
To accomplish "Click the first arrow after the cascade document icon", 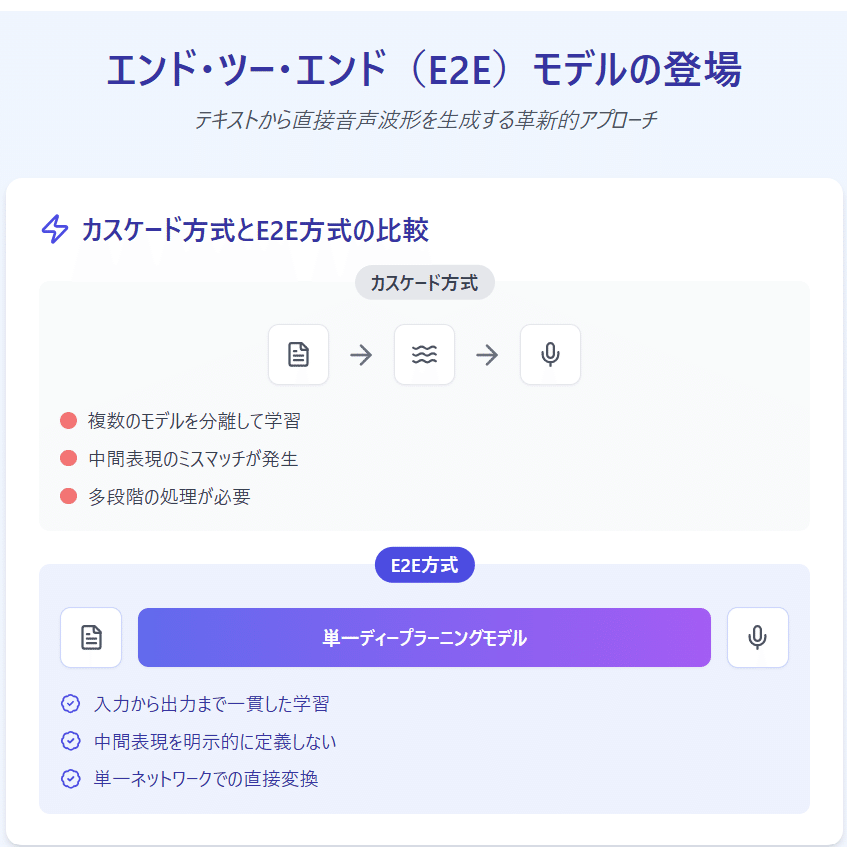I will click(x=361, y=355).
